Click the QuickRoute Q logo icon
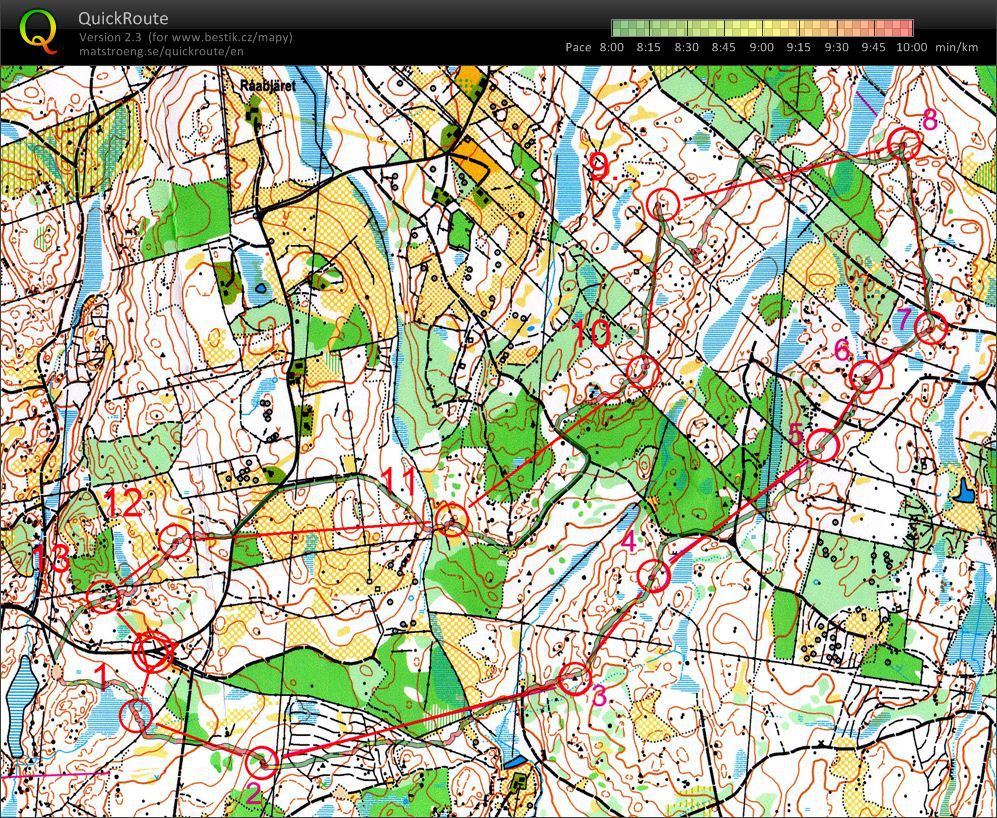Viewport: 997px width, 818px height. coord(38,32)
